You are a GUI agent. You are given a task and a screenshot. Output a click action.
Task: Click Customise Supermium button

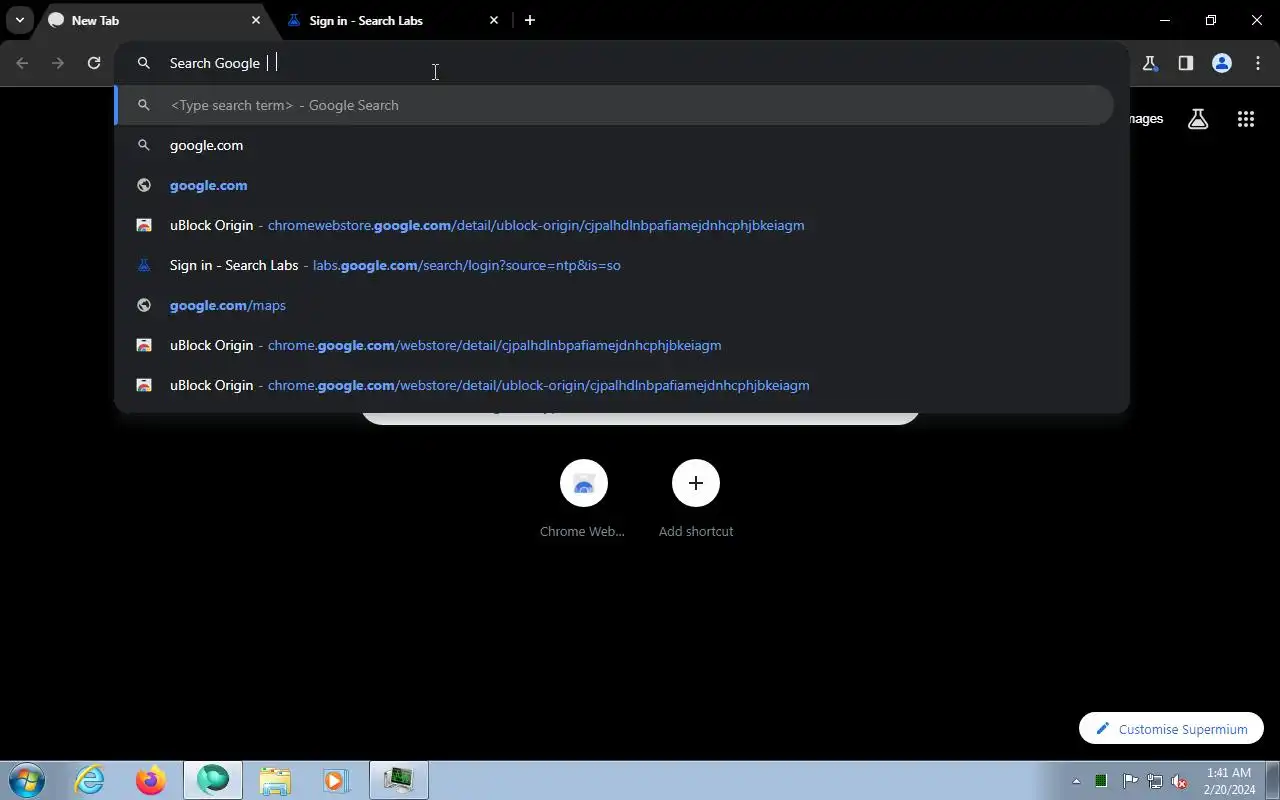(x=1171, y=729)
